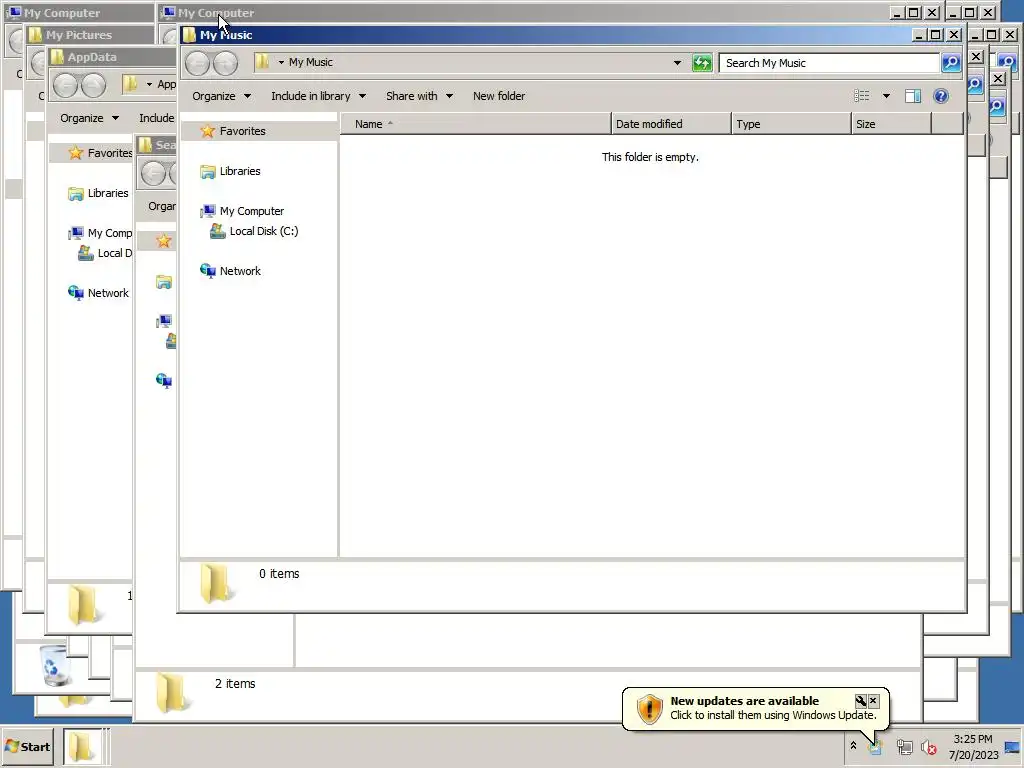The height and width of the screenshot is (768, 1024).
Task: Open the Organize menu in My Music
Action: coord(221,96)
